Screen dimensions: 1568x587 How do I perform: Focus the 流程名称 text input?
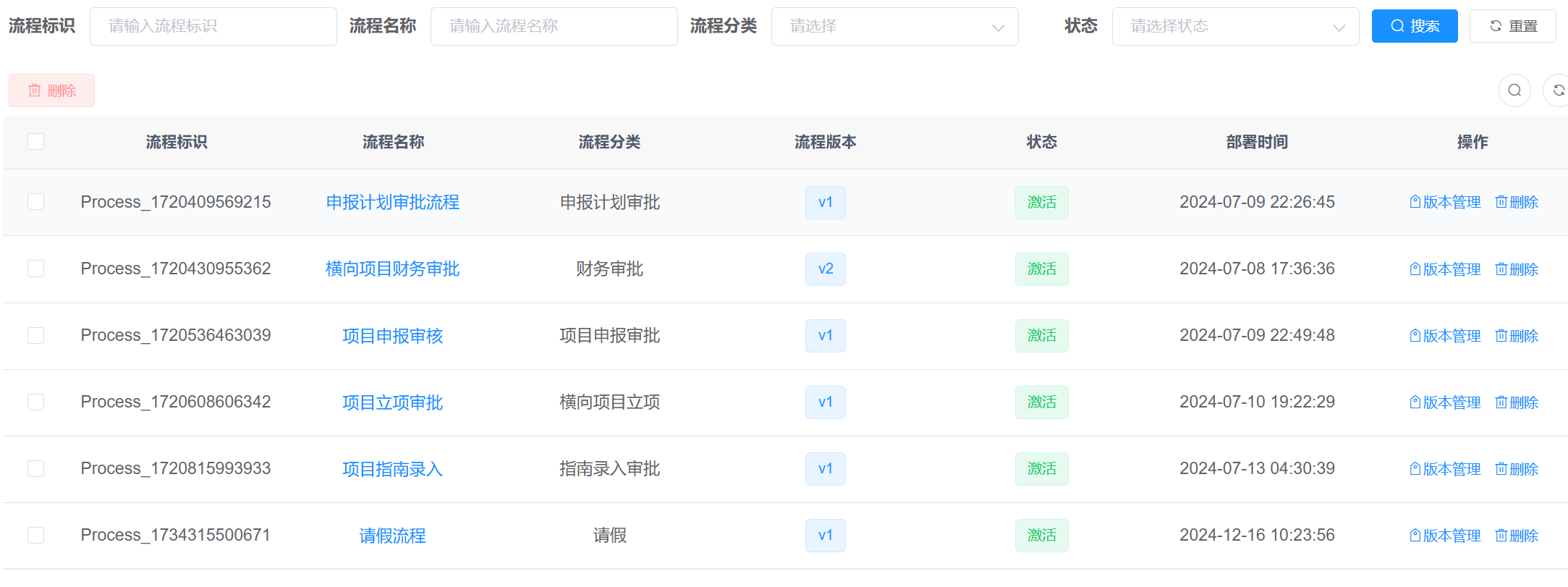[x=554, y=27]
